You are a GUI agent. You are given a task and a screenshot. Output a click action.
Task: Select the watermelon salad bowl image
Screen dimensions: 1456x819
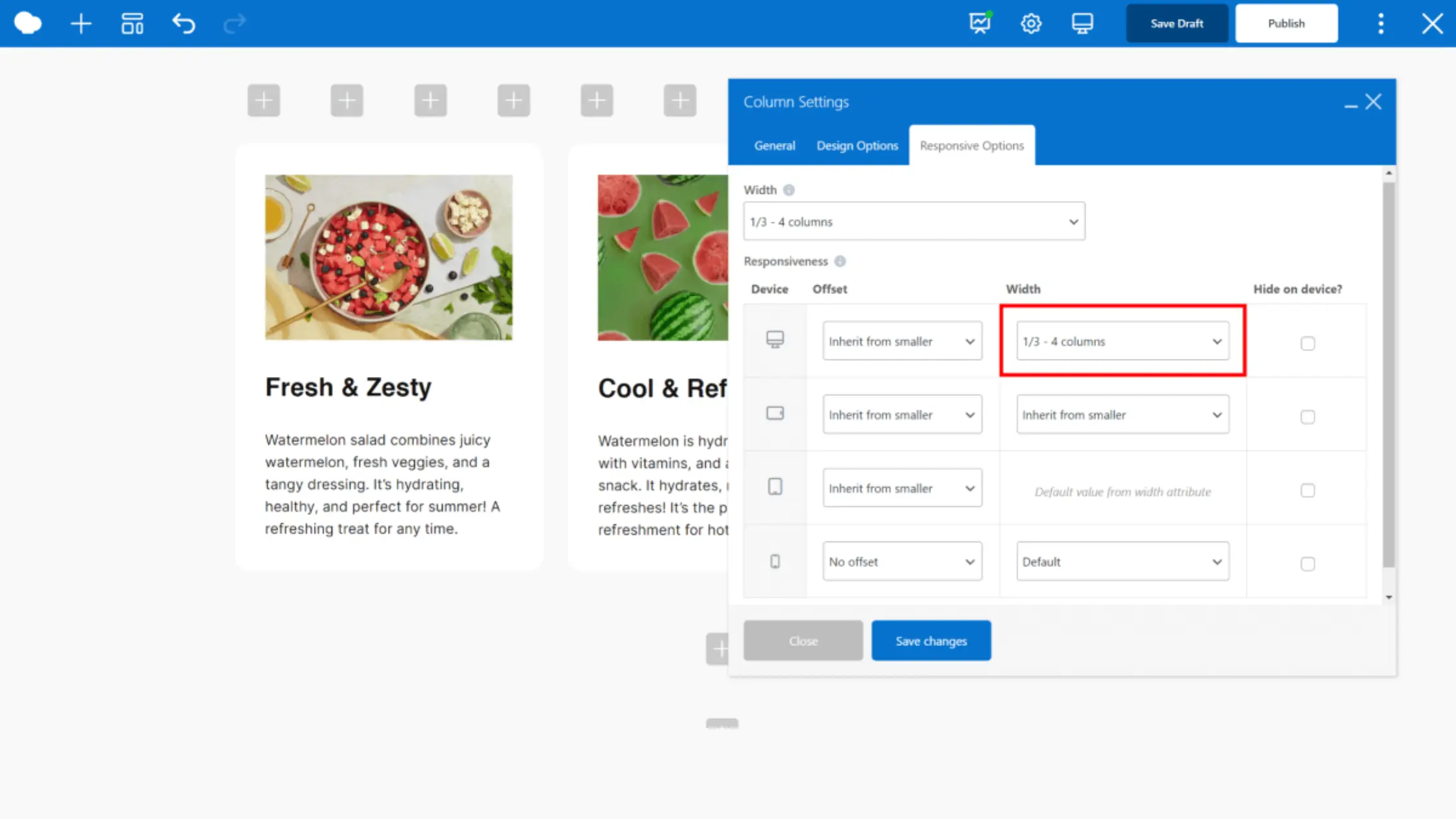(389, 257)
